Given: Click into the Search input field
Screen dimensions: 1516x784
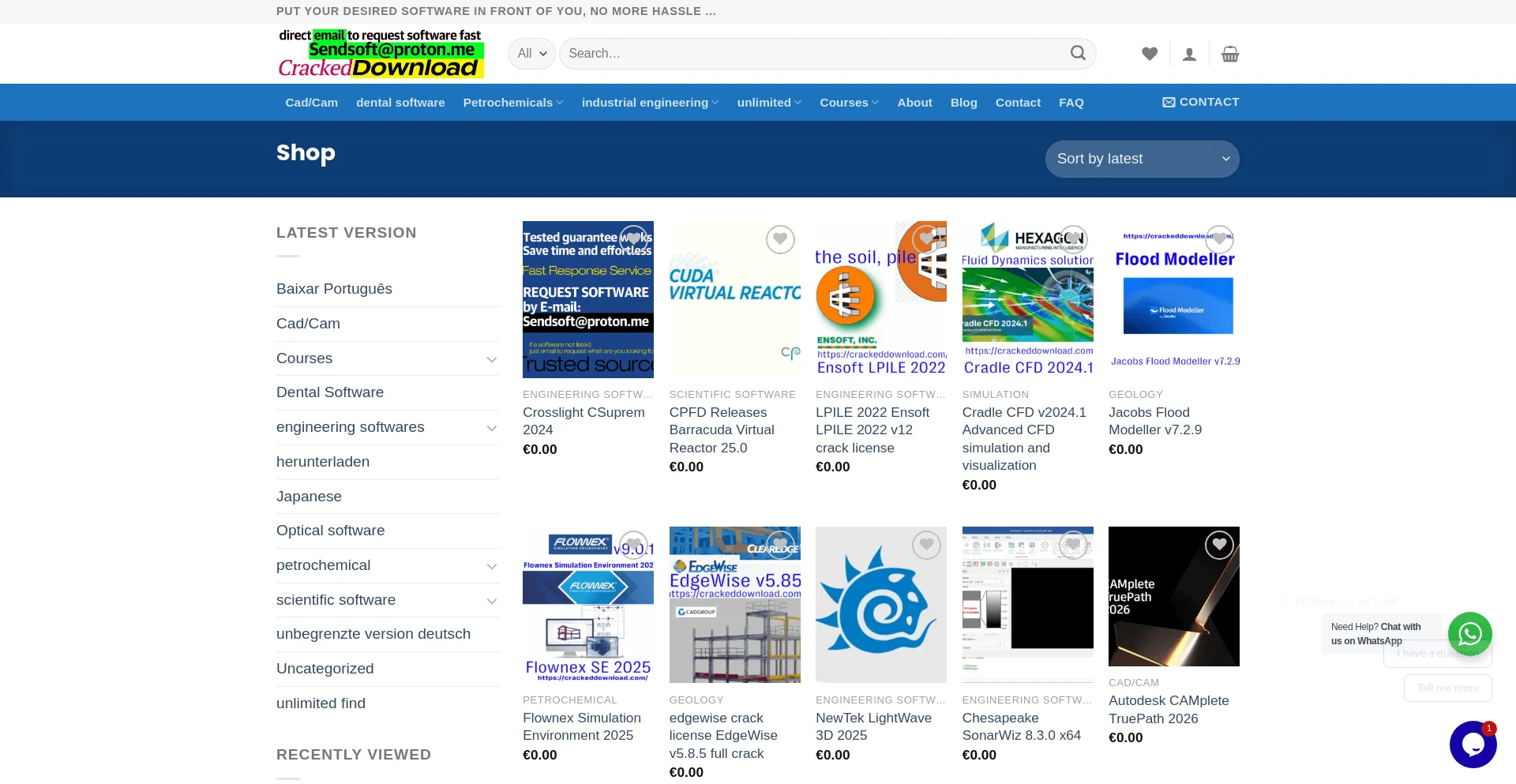Looking at the screenshot, I should pyautogui.click(x=813, y=54).
